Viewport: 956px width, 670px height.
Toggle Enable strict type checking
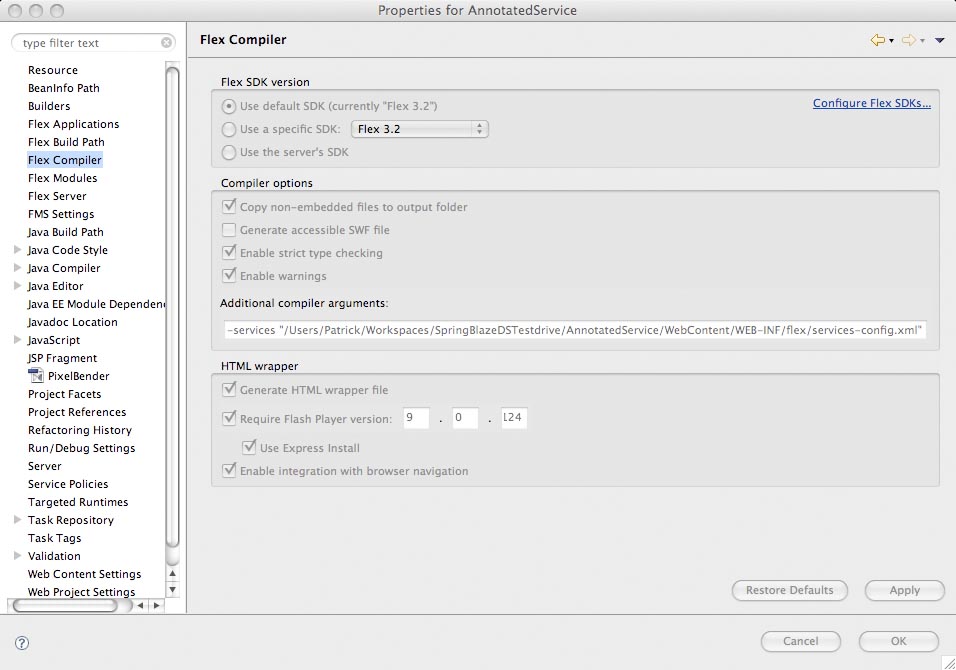click(x=229, y=252)
